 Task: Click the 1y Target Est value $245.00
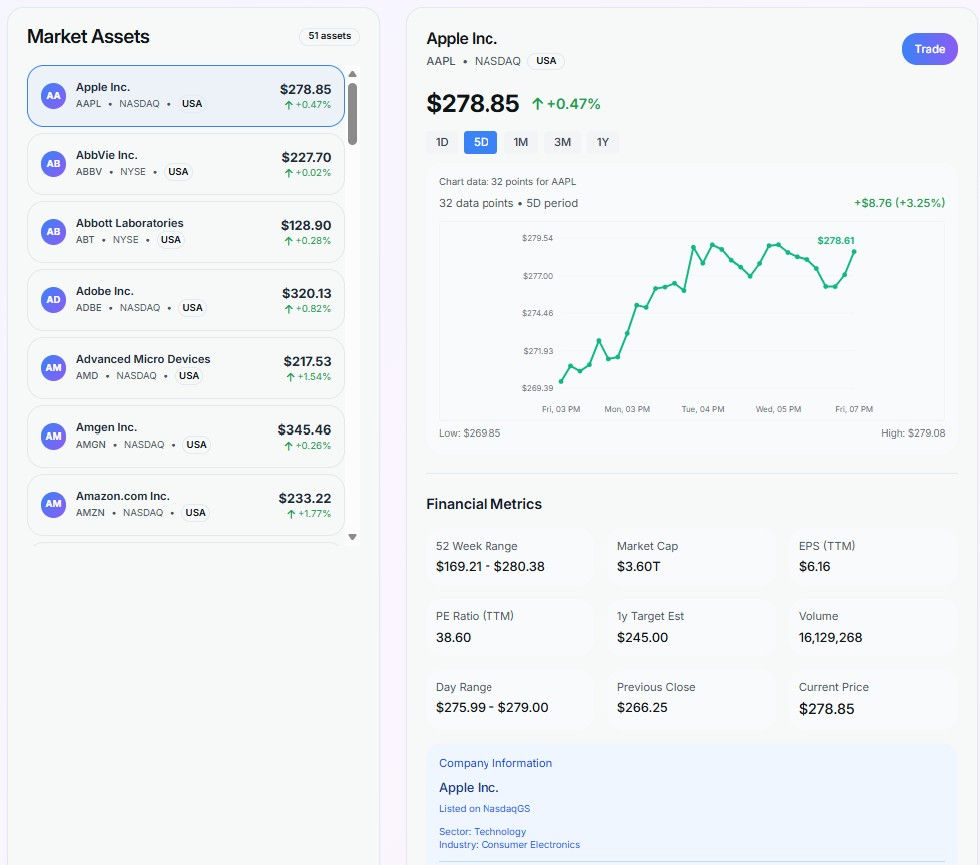coord(642,638)
